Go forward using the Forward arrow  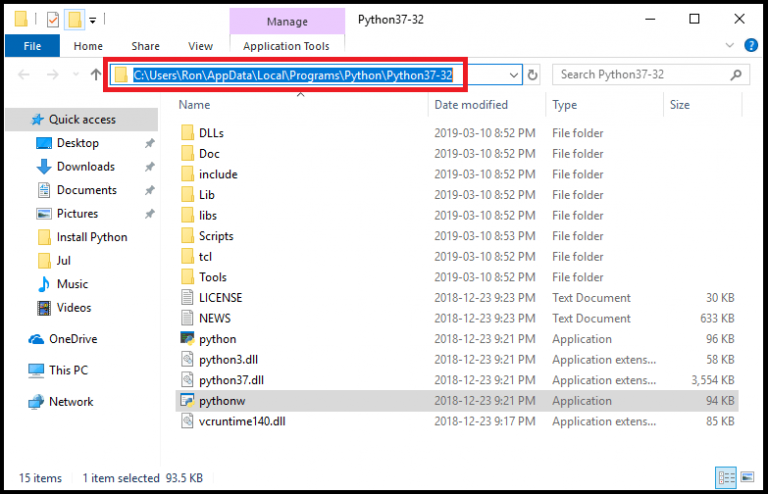(x=52, y=75)
